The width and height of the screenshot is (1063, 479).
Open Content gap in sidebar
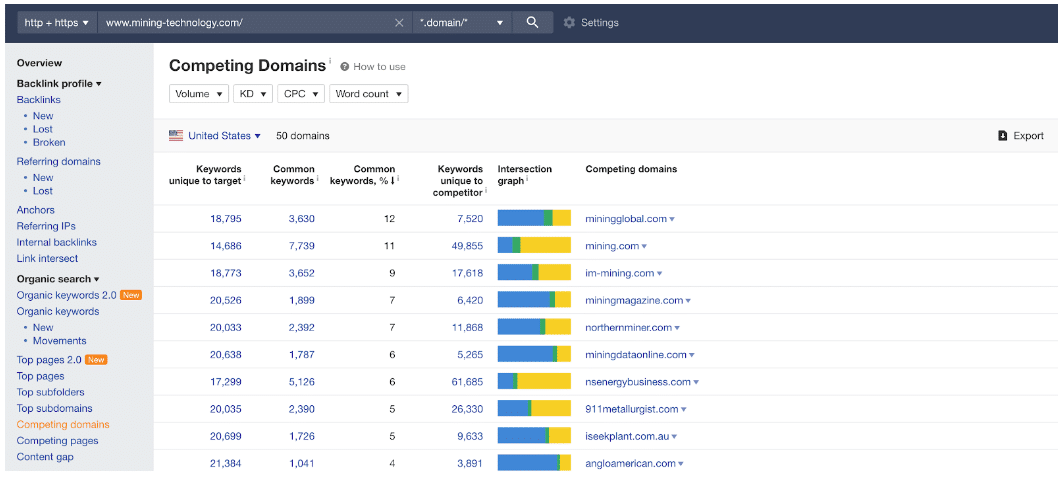coord(45,457)
